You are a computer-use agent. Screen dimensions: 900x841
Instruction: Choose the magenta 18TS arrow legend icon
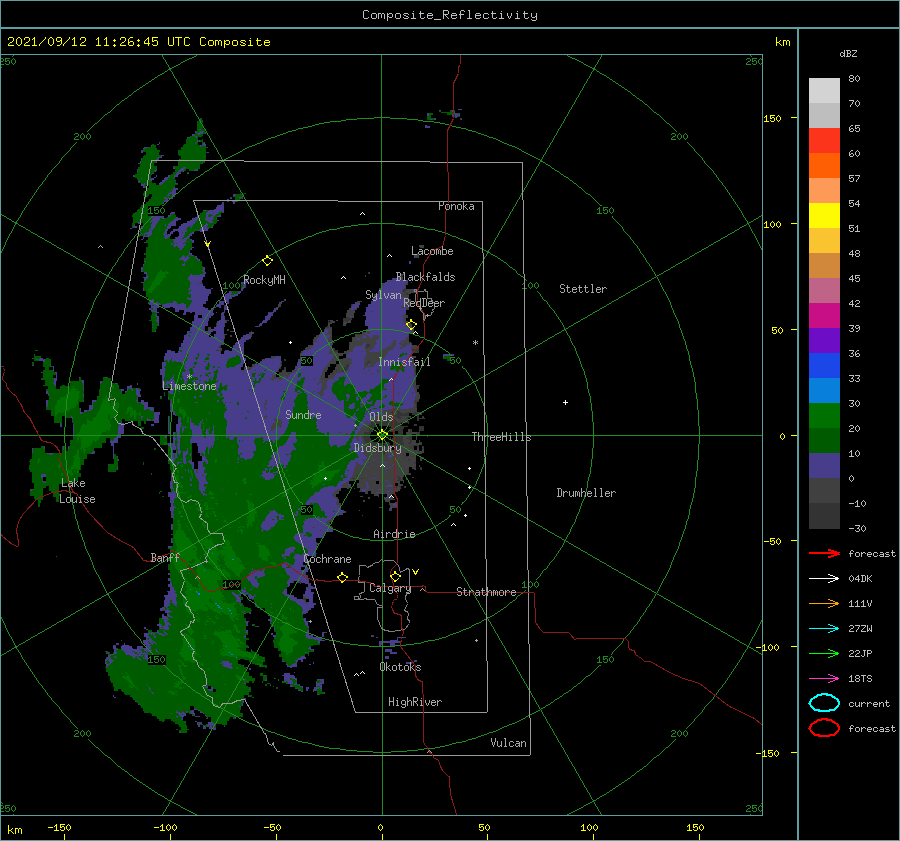pyautogui.click(x=824, y=679)
